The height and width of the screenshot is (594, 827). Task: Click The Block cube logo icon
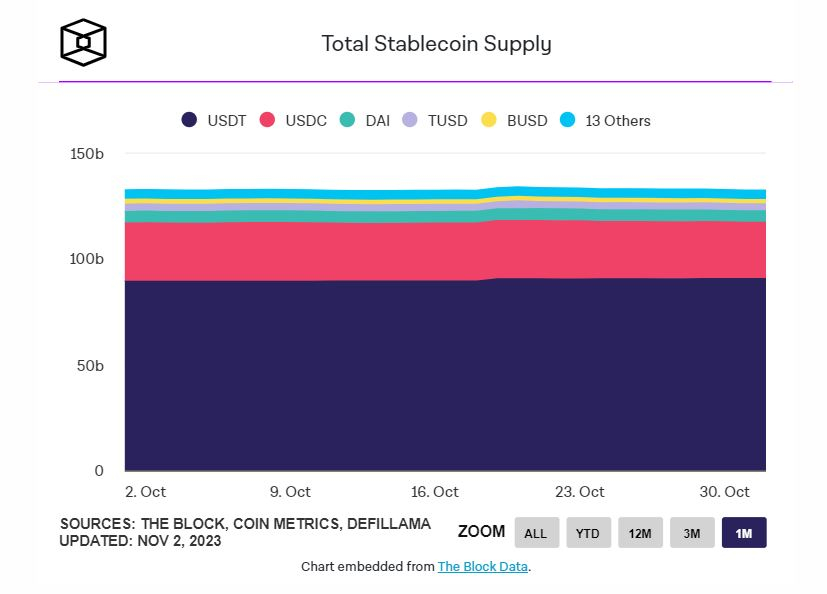coord(83,43)
